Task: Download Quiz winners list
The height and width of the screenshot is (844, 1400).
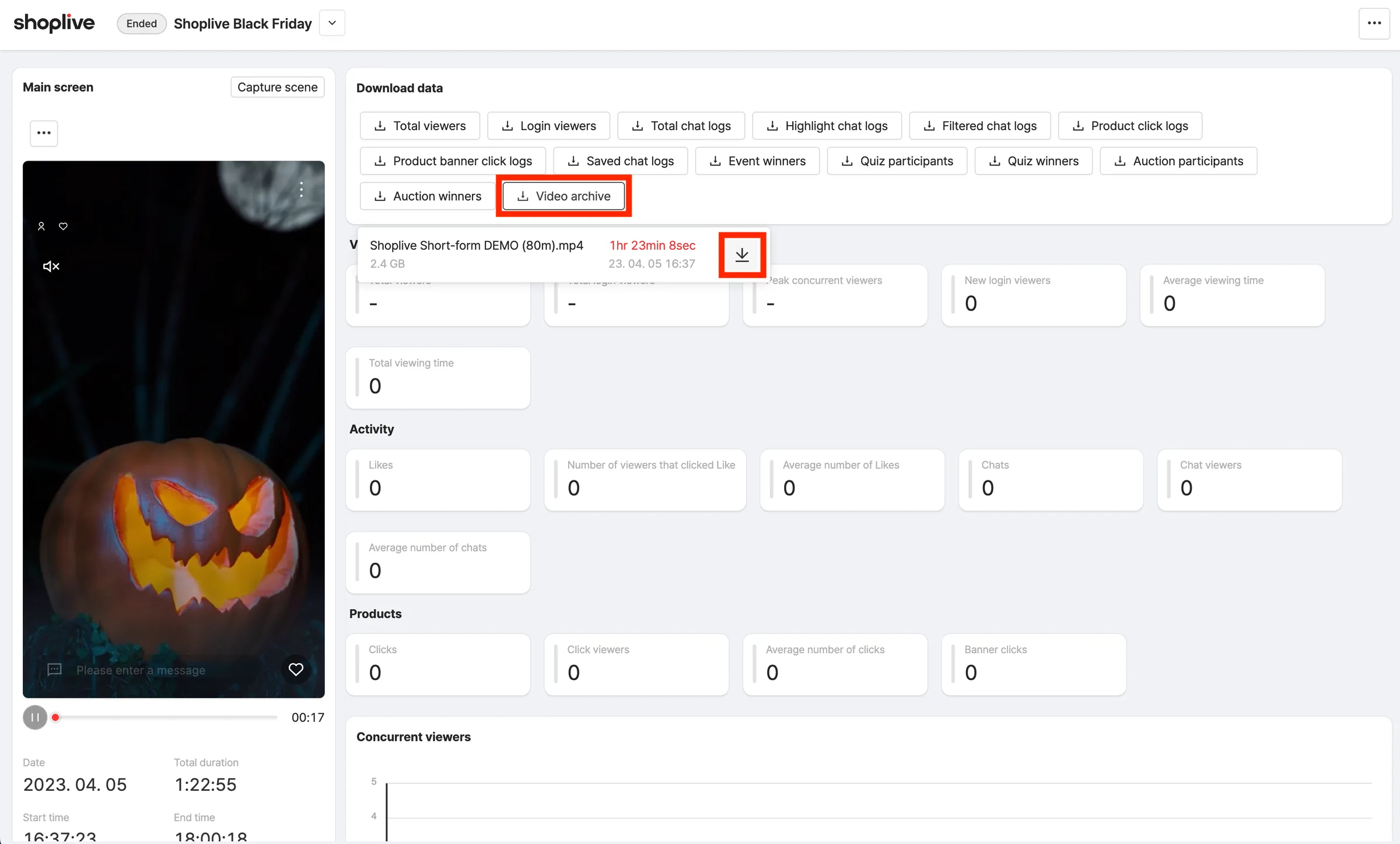Action: click(x=1033, y=161)
